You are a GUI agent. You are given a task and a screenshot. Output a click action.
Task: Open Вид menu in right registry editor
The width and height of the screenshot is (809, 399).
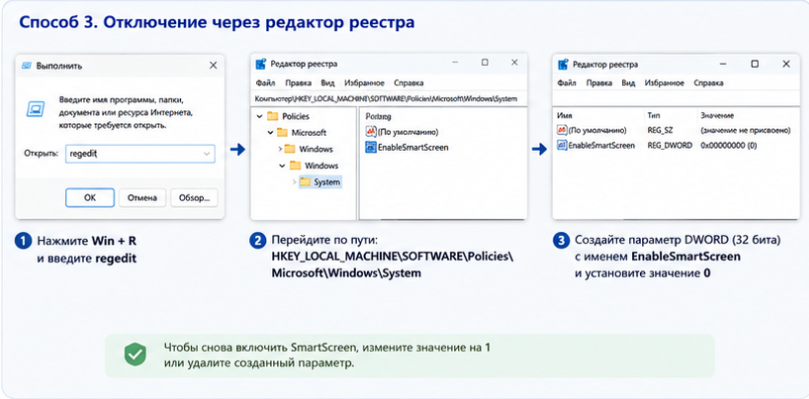click(x=628, y=83)
